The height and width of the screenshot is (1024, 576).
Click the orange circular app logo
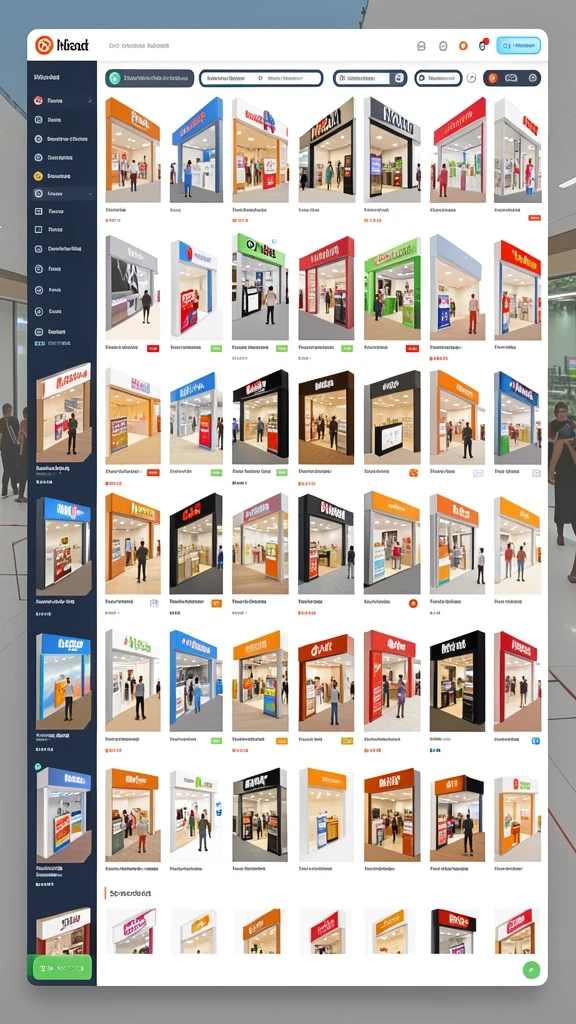pyautogui.click(x=44, y=45)
